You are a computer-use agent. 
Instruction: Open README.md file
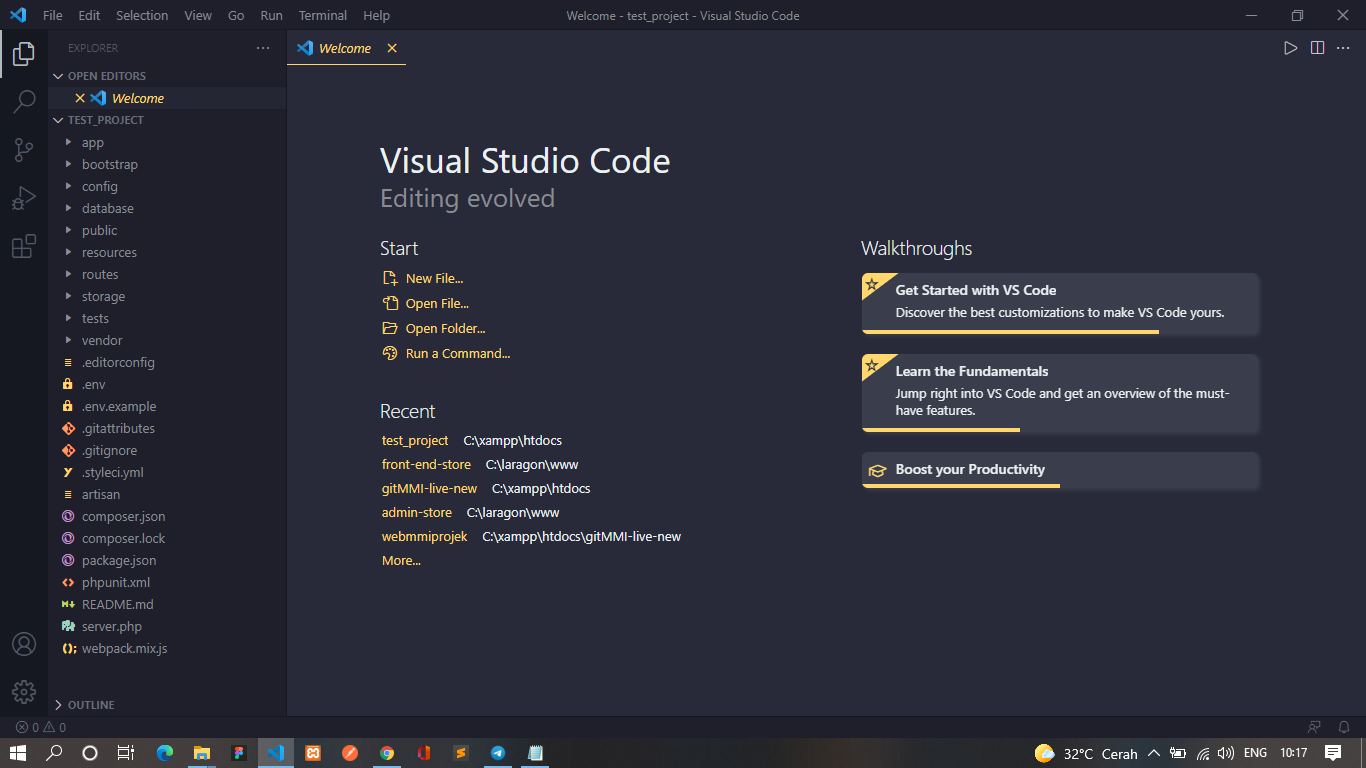tap(167, 604)
